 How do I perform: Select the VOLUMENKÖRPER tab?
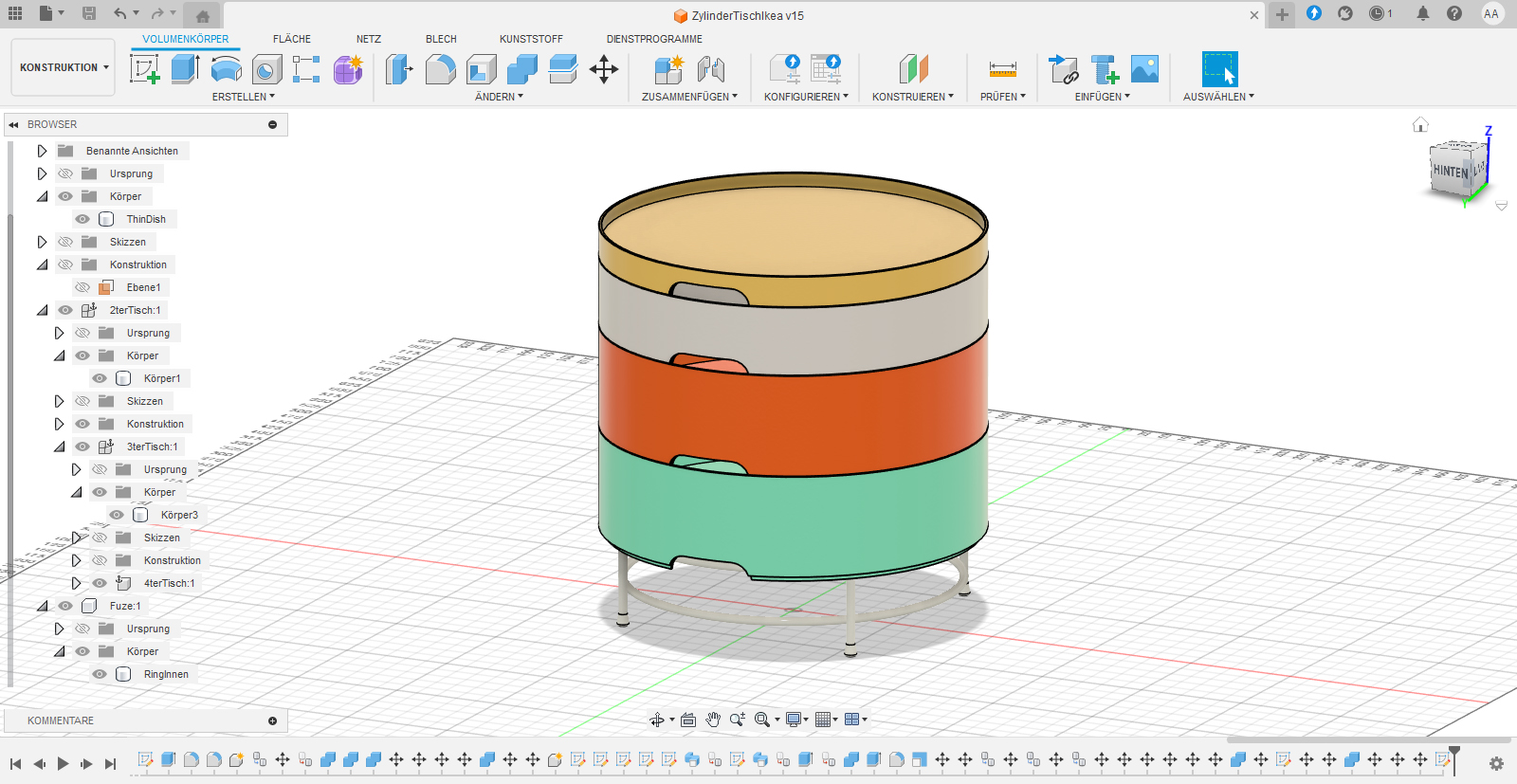(186, 39)
